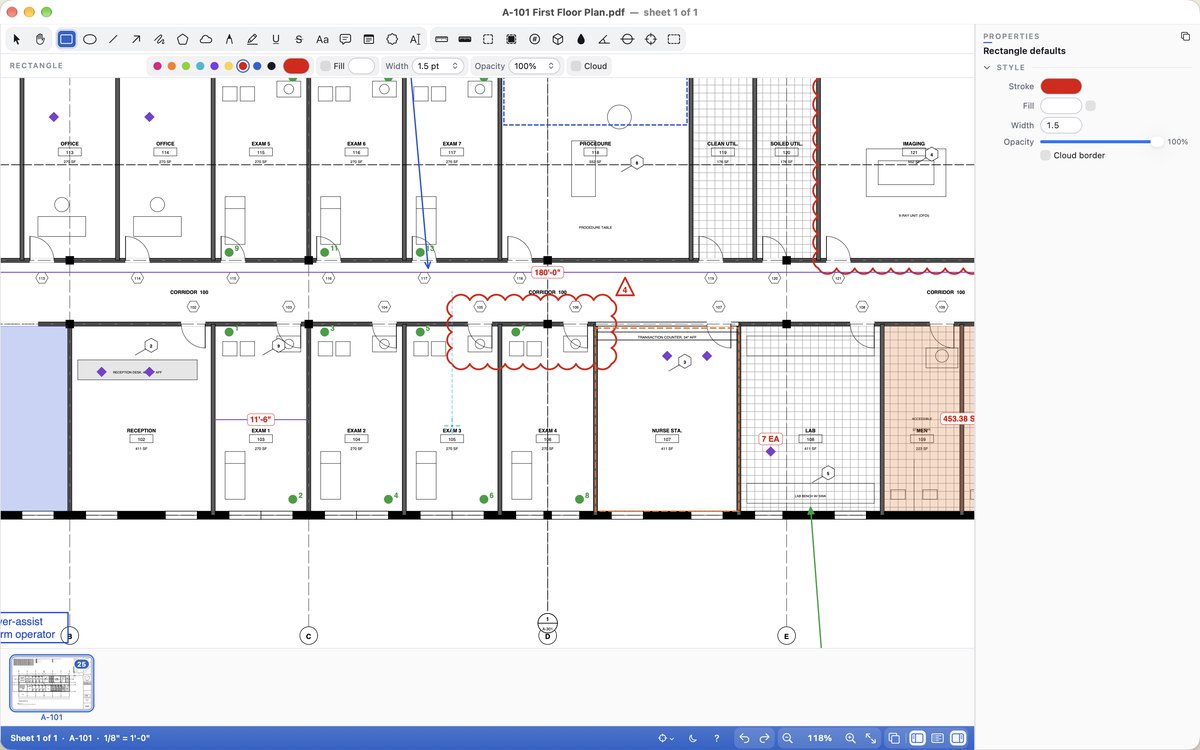Undo the last action
The width and height of the screenshot is (1200, 750).
(x=744, y=738)
